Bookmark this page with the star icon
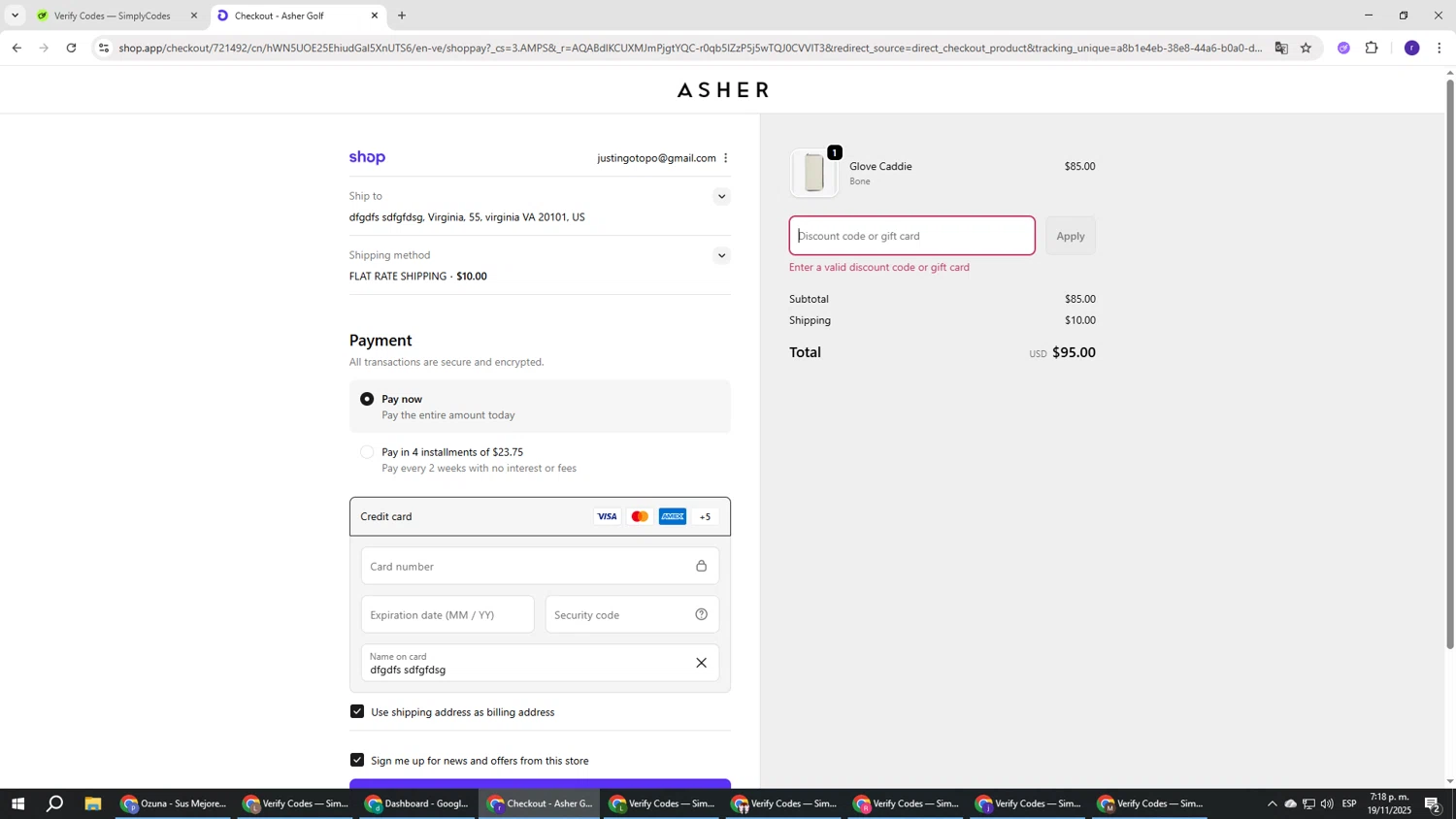Image resolution: width=1456 pixels, height=819 pixels. coord(1307,48)
